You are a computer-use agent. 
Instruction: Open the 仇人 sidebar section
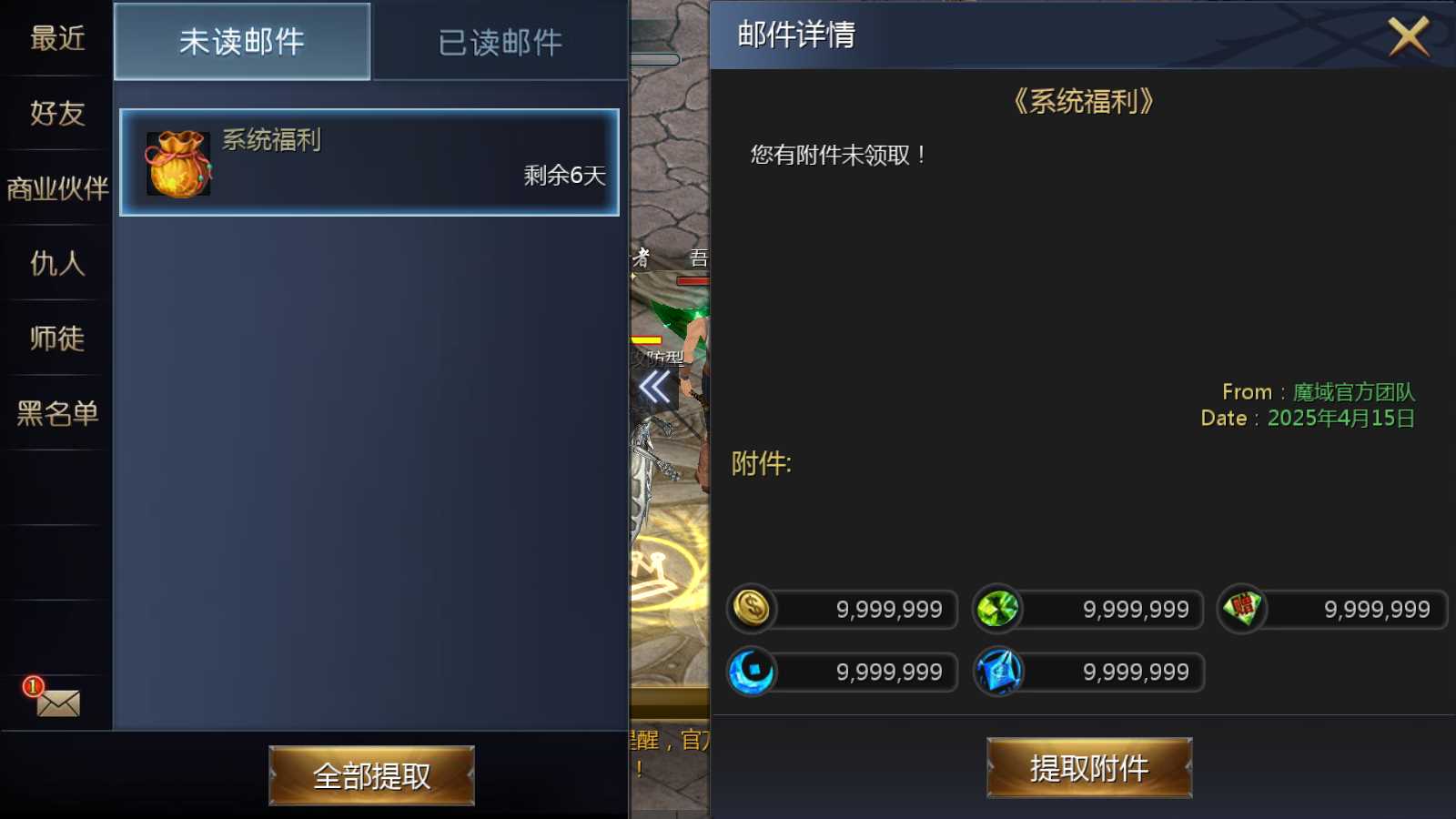click(56, 263)
